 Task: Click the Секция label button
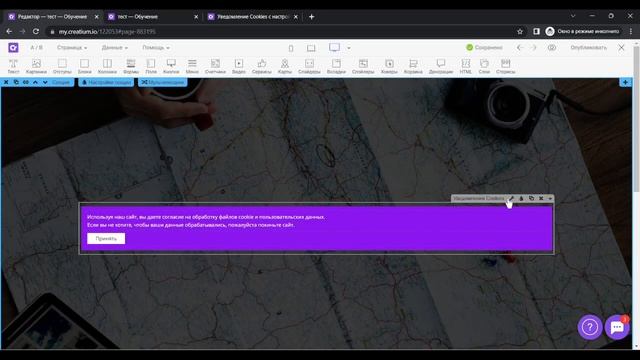[x=61, y=82]
